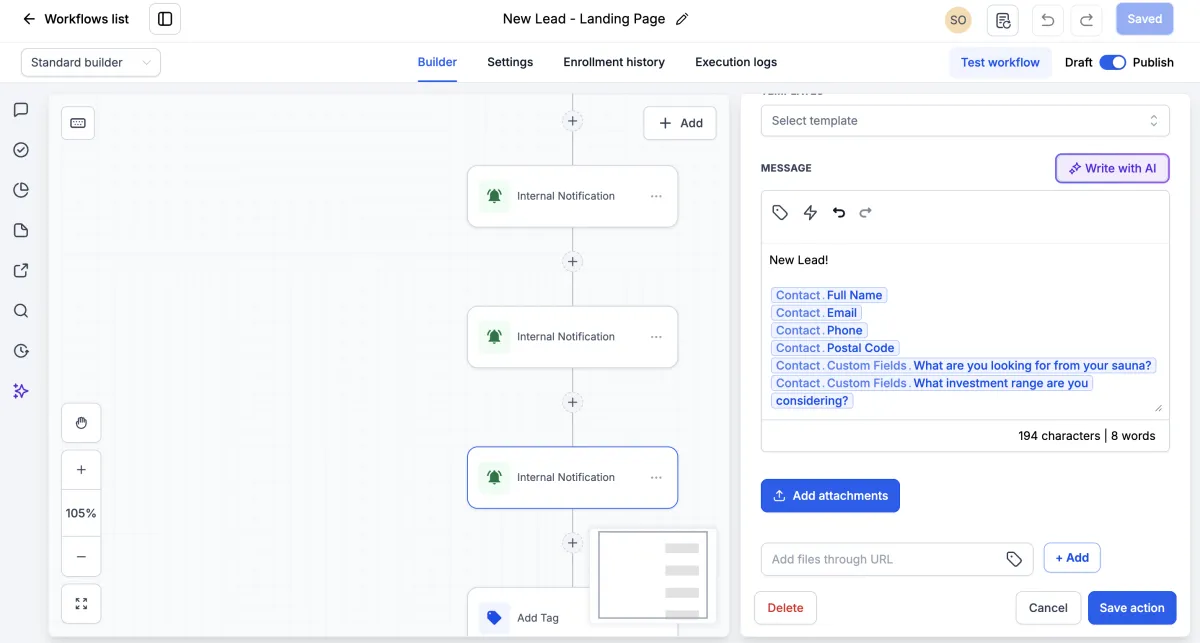Click the lightning bolt trigger link icon

pyautogui.click(x=810, y=213)
